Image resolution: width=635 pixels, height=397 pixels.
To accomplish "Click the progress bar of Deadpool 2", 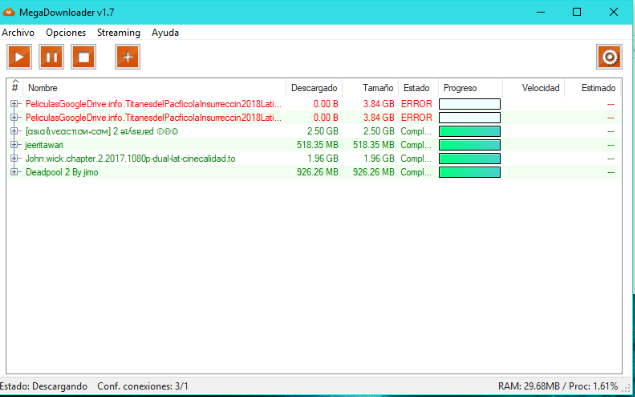I will [470, 172].
